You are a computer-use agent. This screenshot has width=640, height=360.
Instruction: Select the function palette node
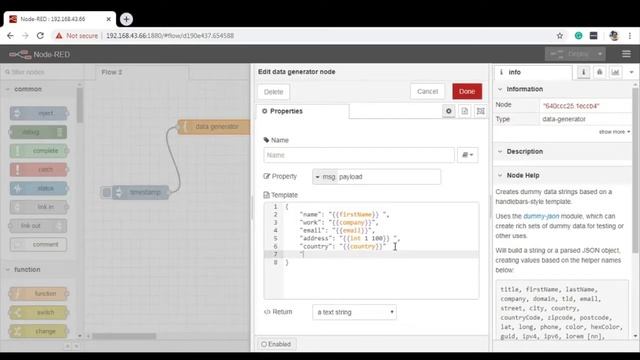pyautogui.click(x=39, y=293)
